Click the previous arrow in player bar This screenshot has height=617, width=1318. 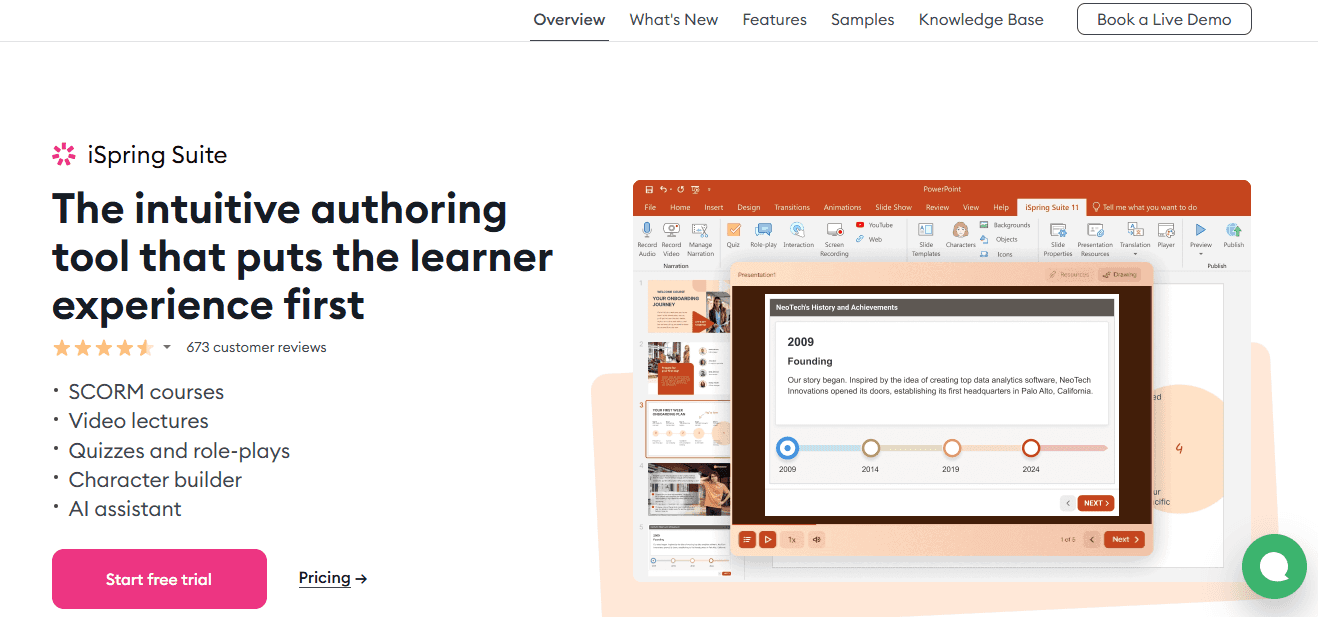[x=1092, y=539]
